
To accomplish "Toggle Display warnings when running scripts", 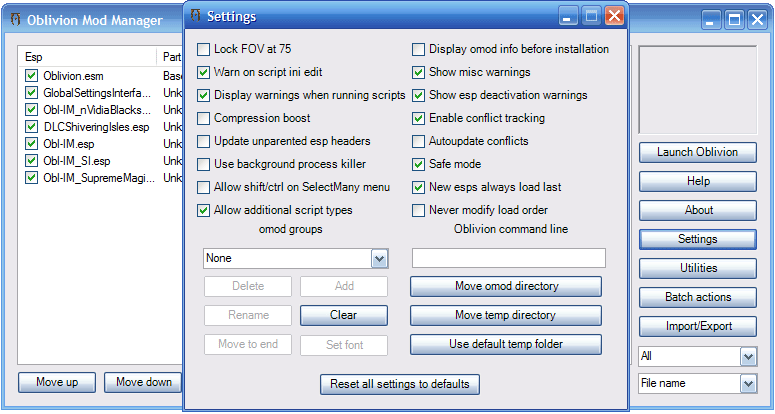I will 203,95.
